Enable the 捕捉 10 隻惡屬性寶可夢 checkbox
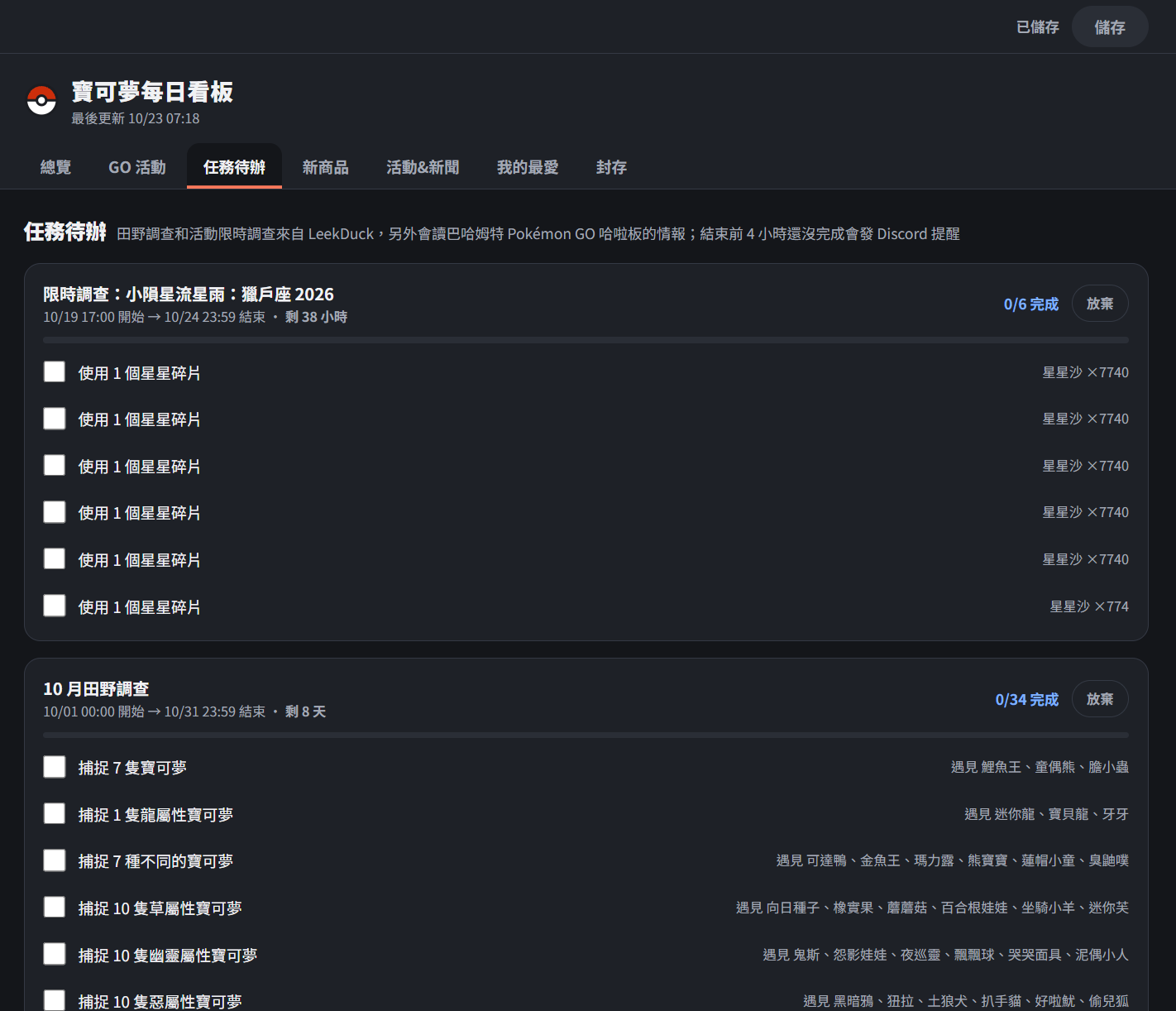Viewport: 1176px width, 1011px height. [x=55, y=1000]
